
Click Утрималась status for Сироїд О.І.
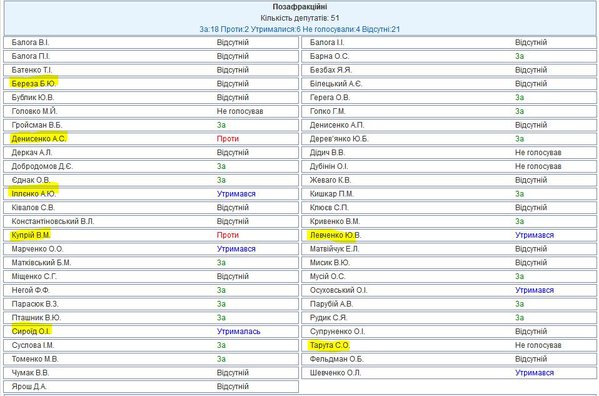tap(238, 331)
